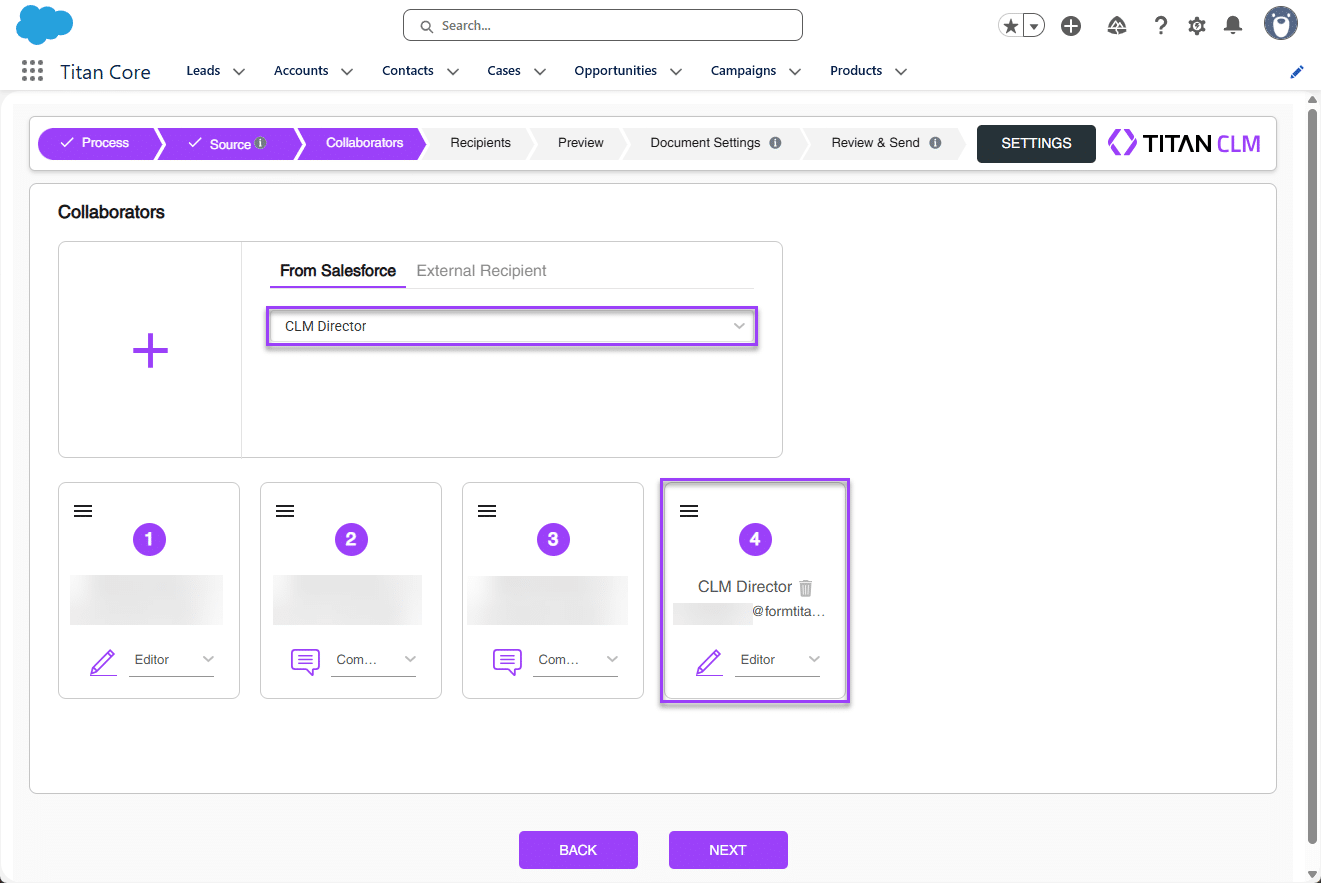
Task: Click inside the Search field
Action: point(602,25)
